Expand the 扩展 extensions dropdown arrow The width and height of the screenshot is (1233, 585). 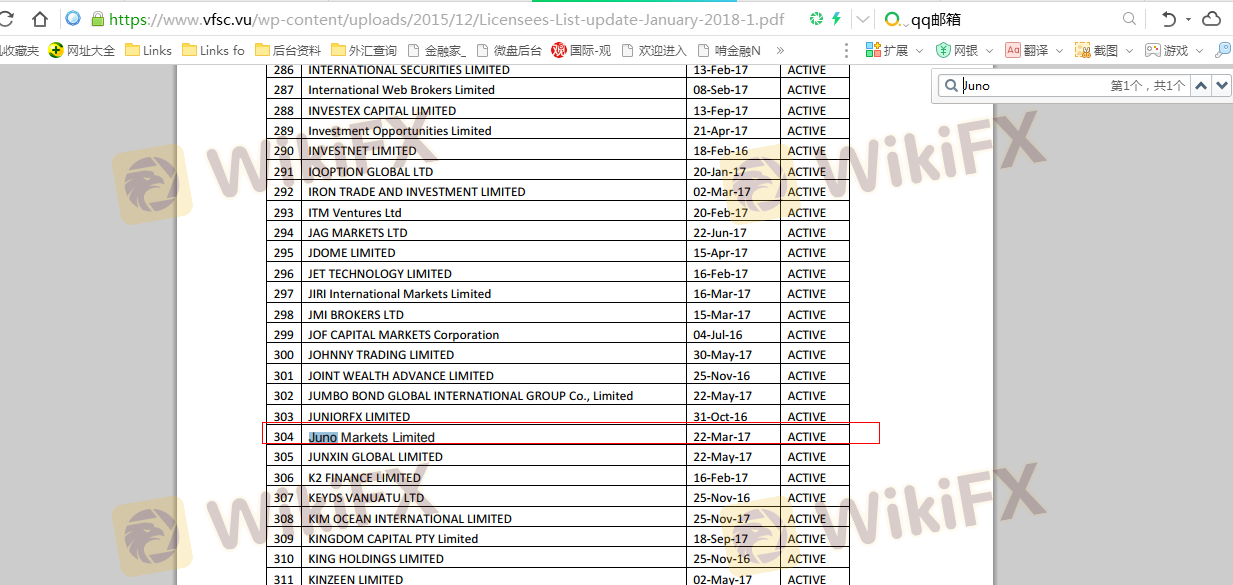point(919,50)
